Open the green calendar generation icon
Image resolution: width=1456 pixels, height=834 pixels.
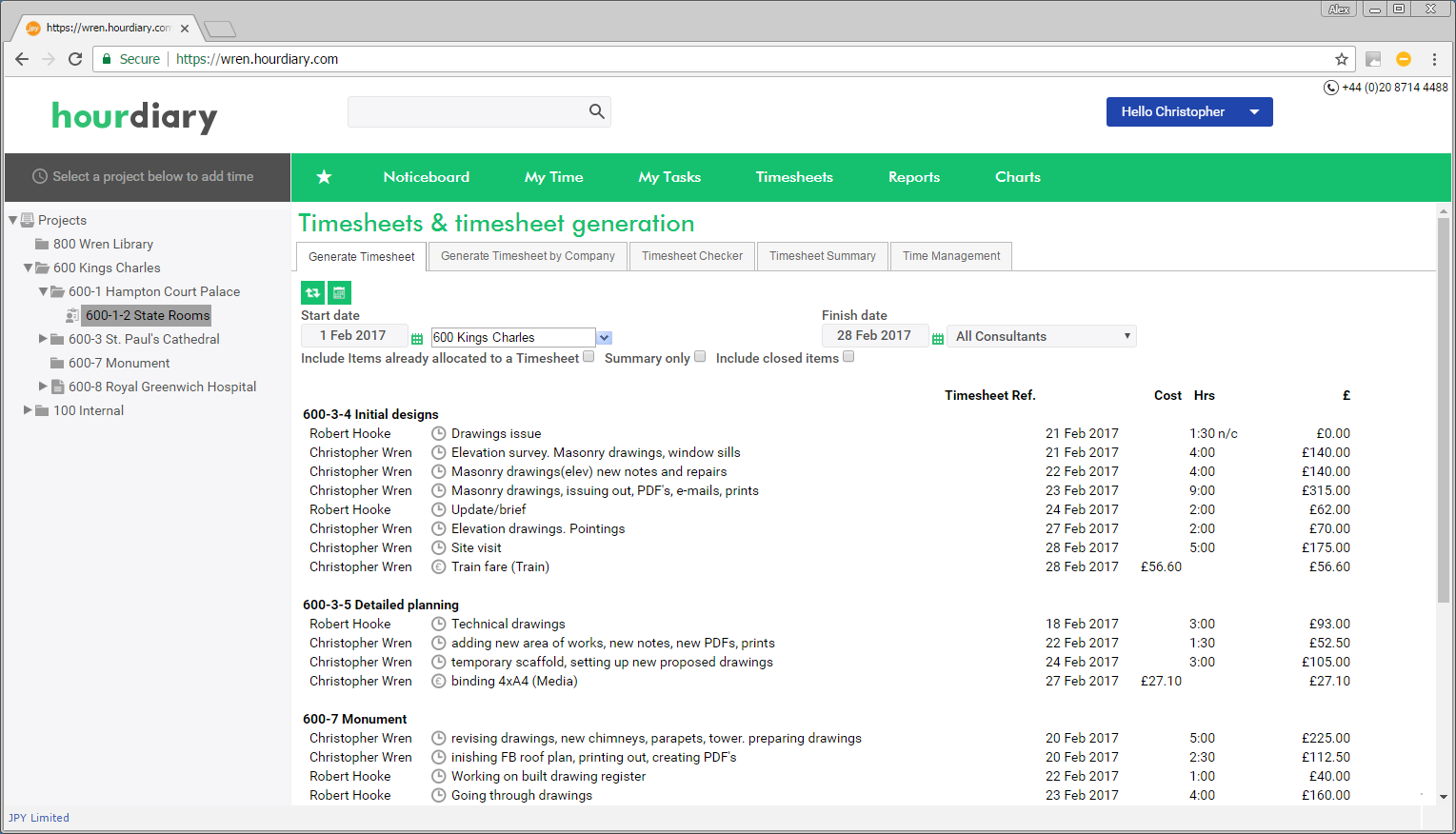339,292
